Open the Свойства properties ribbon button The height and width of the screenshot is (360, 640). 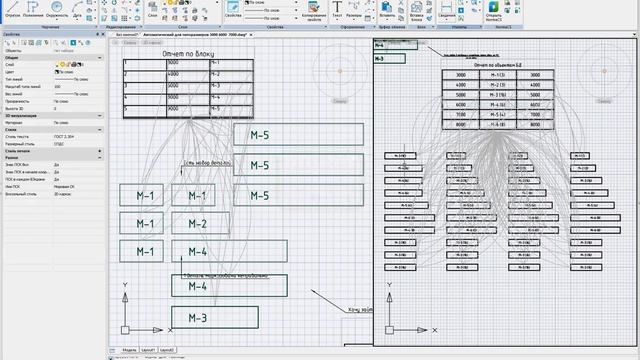[x=233, y=9]
